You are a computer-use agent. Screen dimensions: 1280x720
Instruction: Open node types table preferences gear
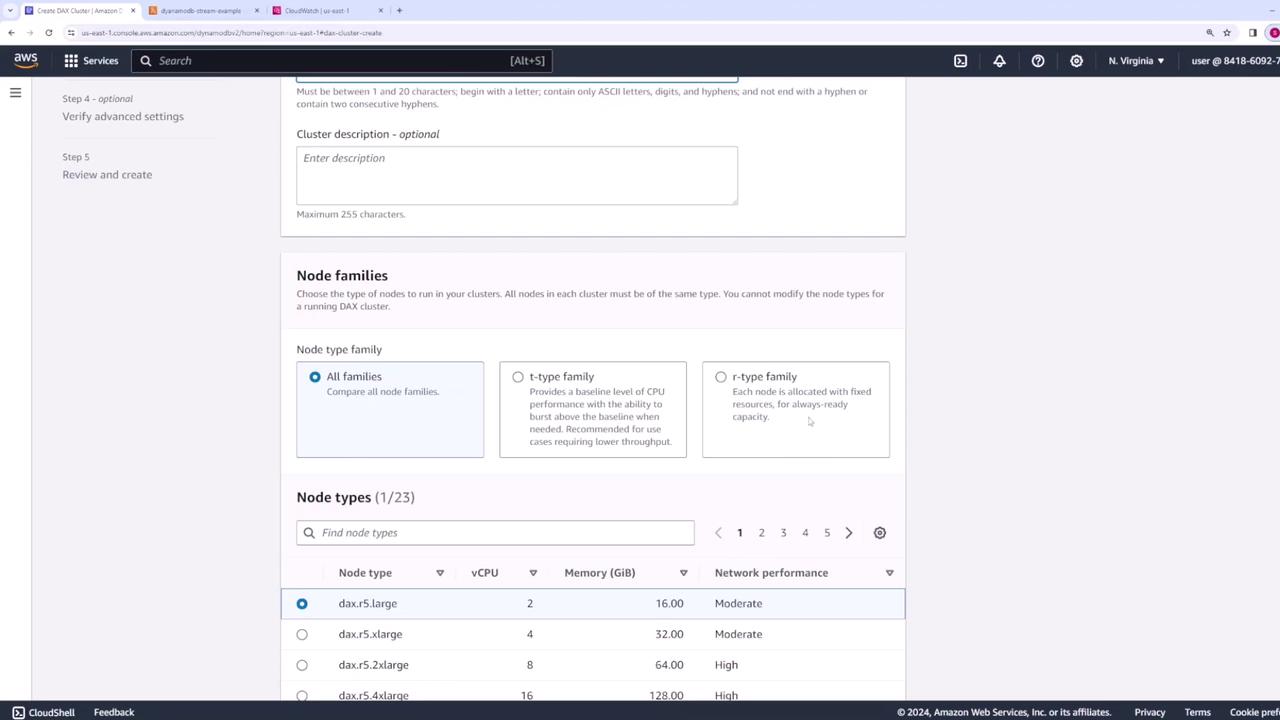pyautogui.click(x=880, y=533)
